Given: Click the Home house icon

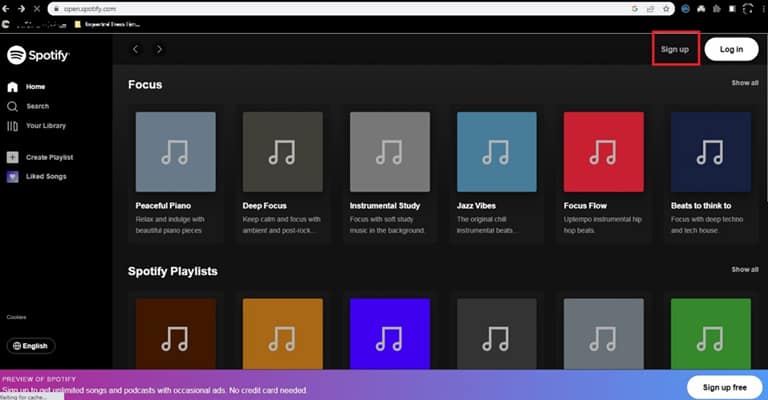Looking at the screenshot, I should click(12, 87).
